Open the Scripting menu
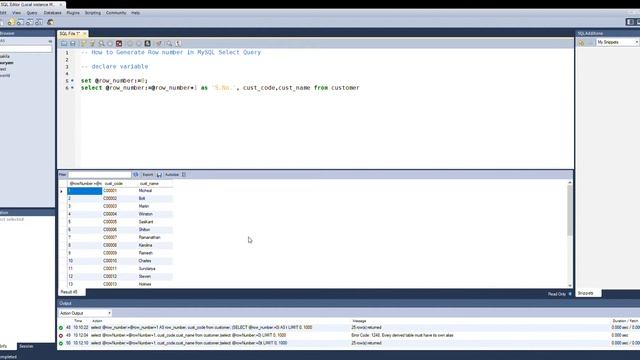 [x=93, y=13]
